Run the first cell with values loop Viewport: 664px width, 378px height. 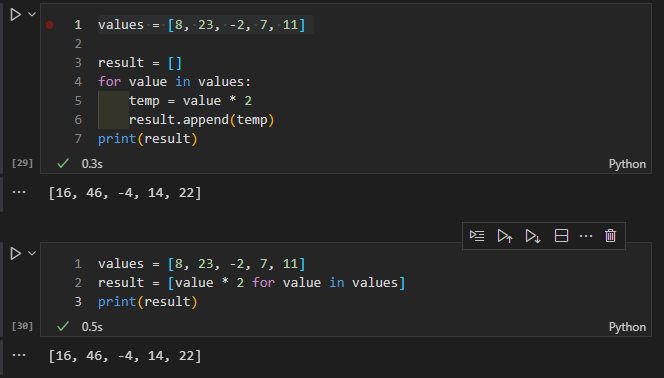[16, 15]
